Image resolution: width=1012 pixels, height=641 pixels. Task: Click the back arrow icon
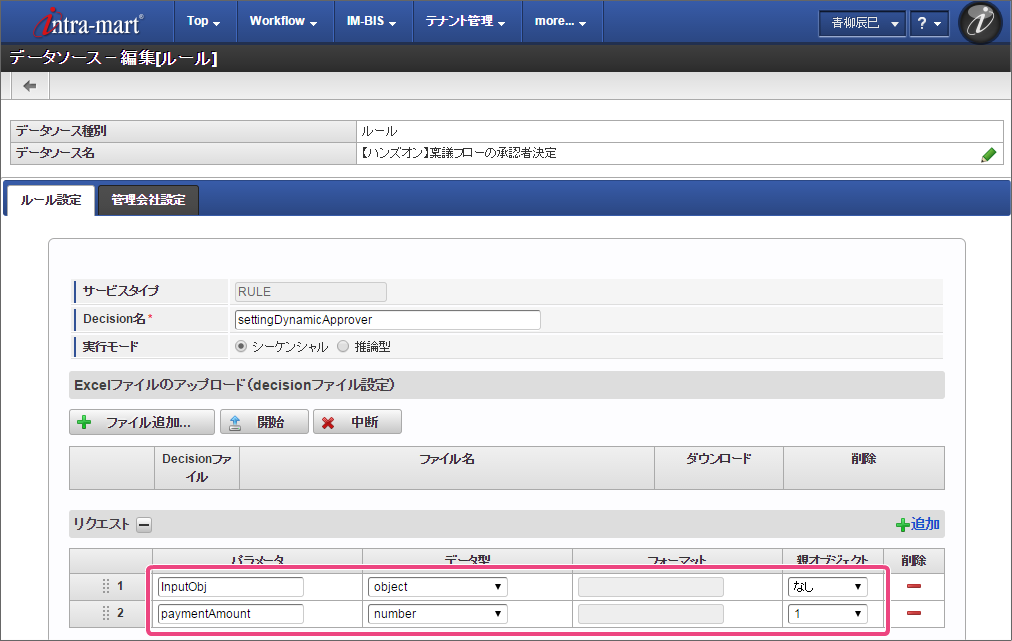coord(29,86)
